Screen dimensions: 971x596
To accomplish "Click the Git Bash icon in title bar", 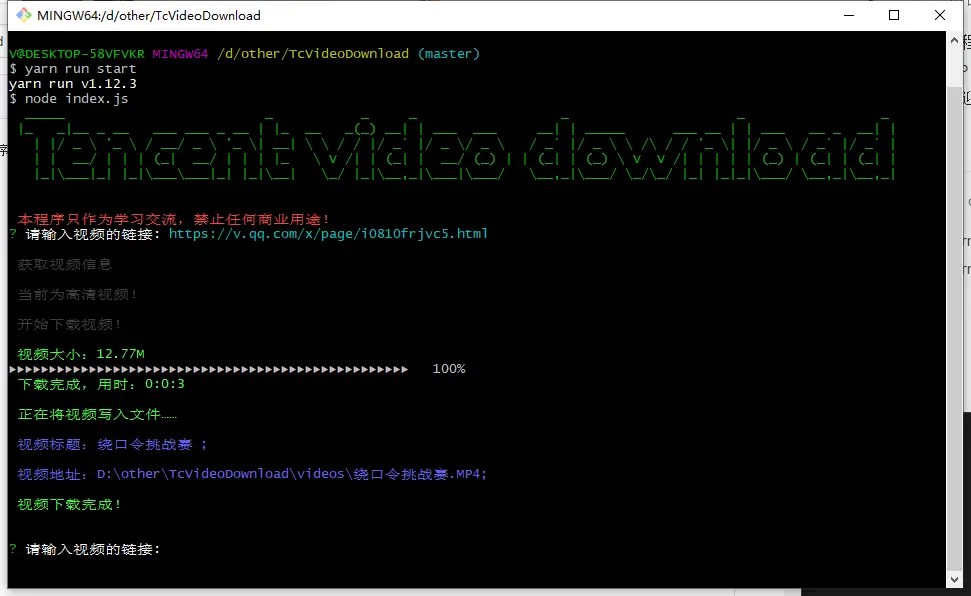I will [x=24, y=15].
